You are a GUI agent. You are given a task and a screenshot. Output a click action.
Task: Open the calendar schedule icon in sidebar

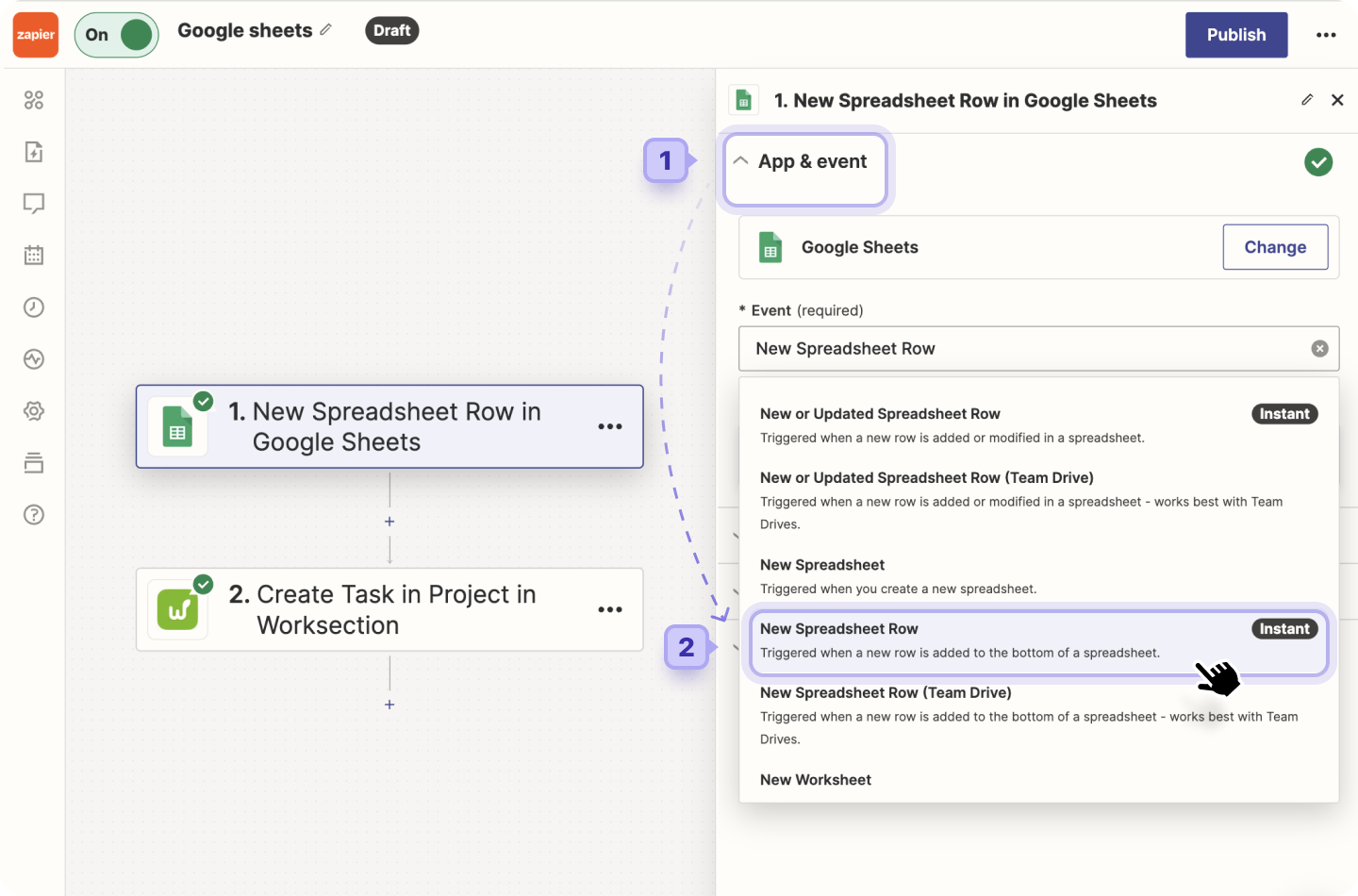point(34,255)
